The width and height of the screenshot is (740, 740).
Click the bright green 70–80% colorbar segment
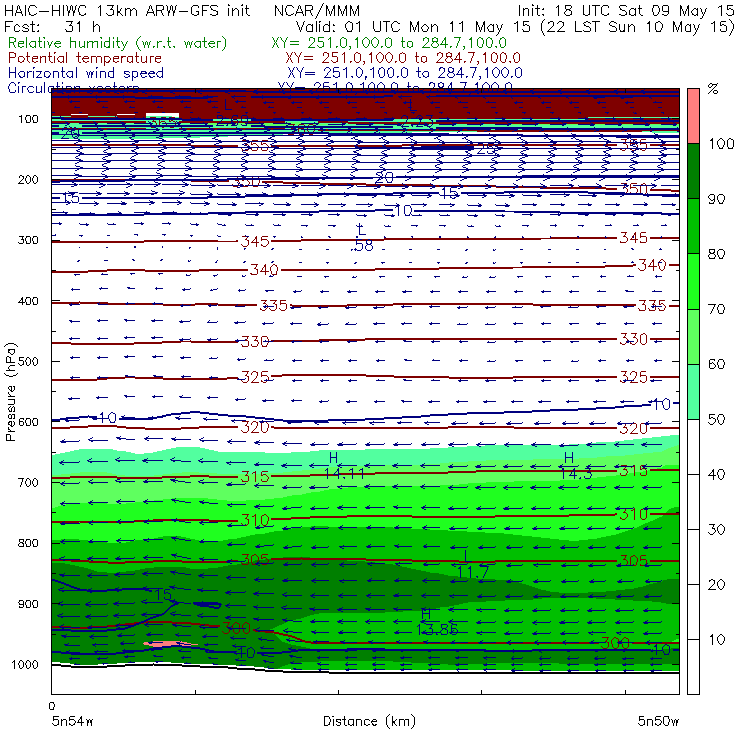[x=693, y=281]
